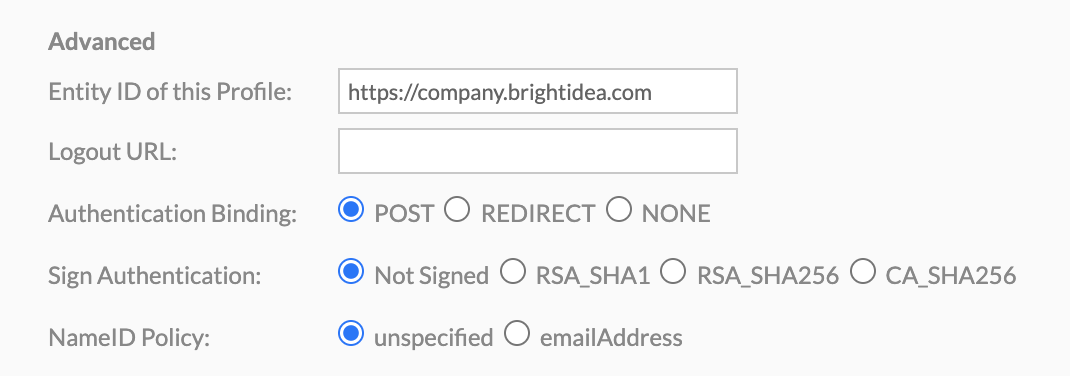Click the 'REDIRECT' option text label

(x=538, y=214)
